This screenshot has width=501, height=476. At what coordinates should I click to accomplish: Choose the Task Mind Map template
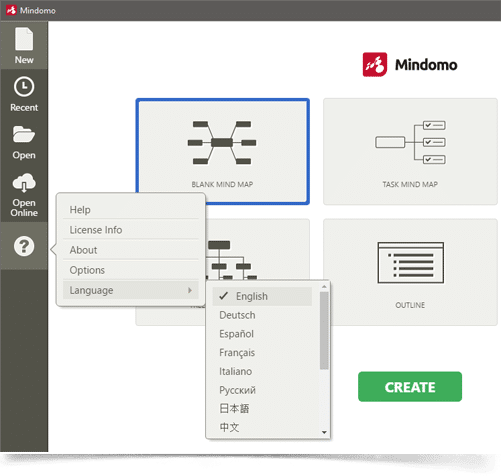(x=410, y=151)
